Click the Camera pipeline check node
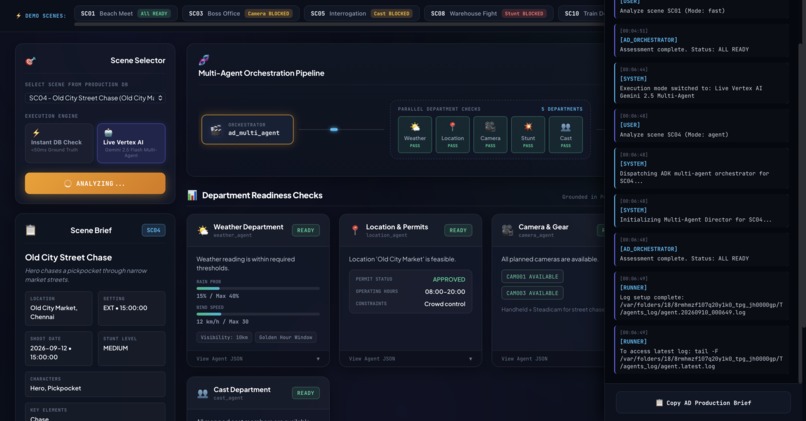The width and height of the screenshot is (806, 421). [x=490, y=135]
